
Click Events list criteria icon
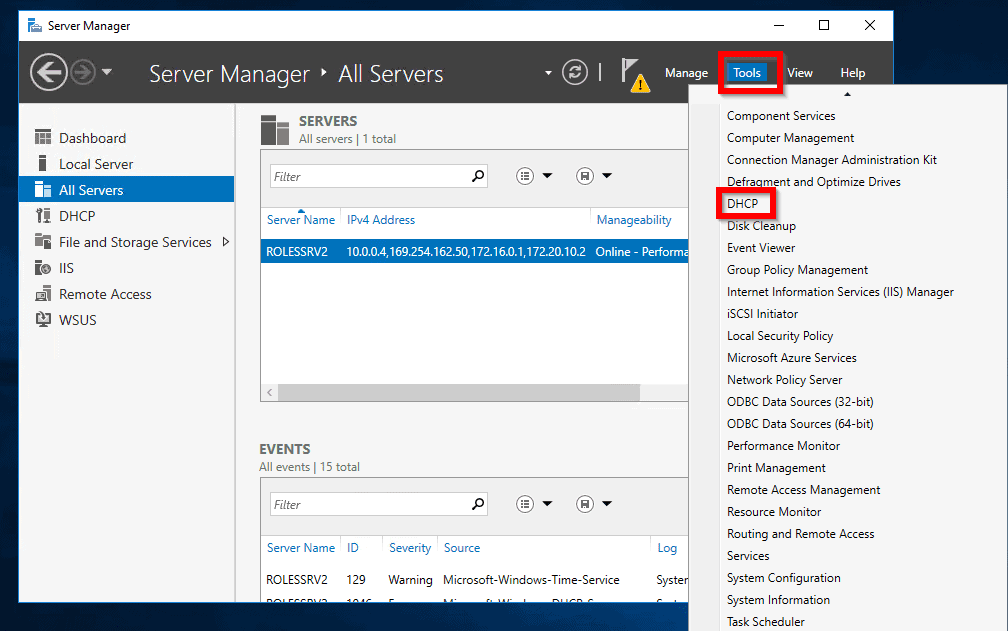525,504
